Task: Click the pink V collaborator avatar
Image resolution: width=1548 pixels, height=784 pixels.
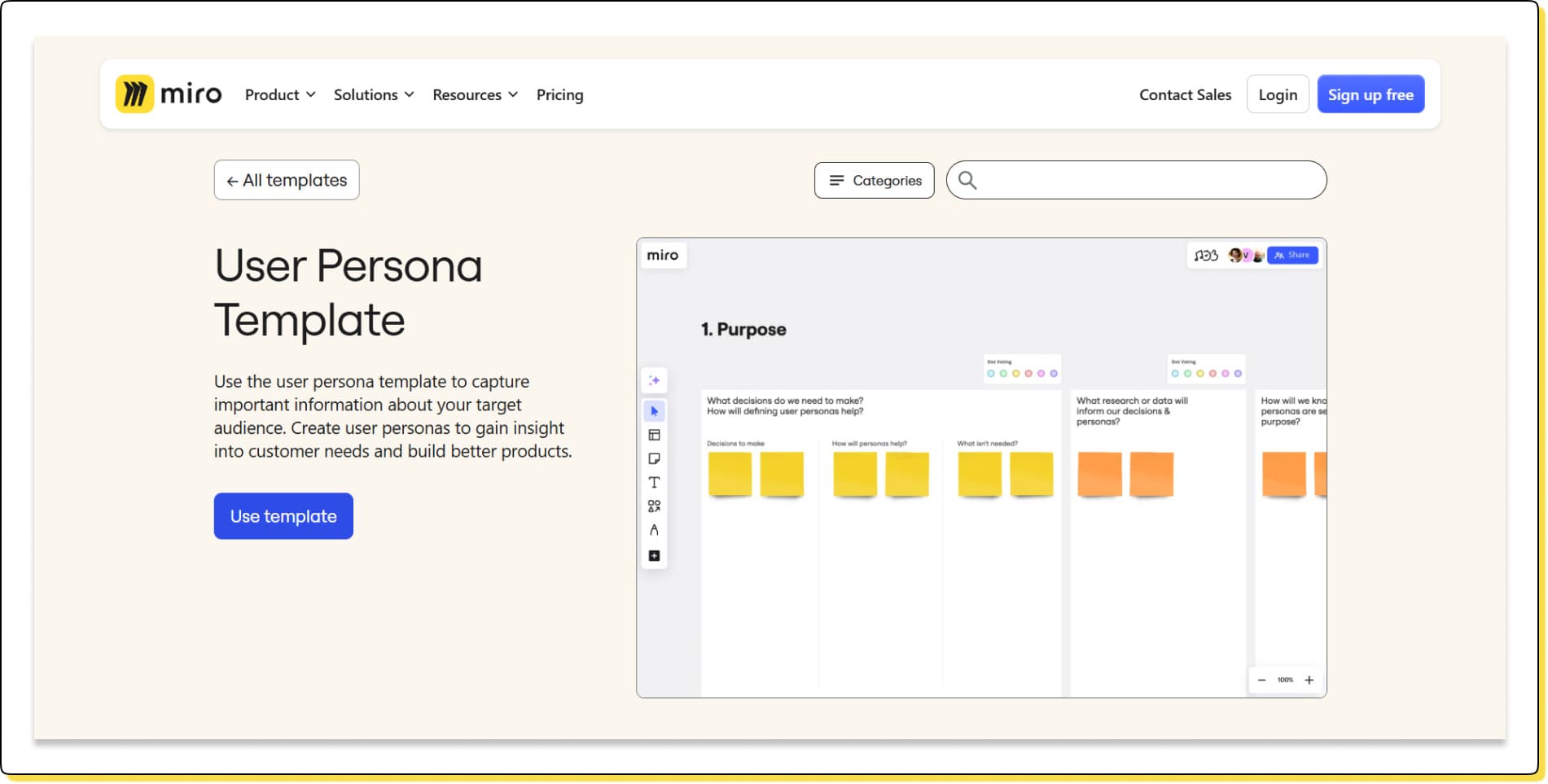Action: (x=1247, y=255)
